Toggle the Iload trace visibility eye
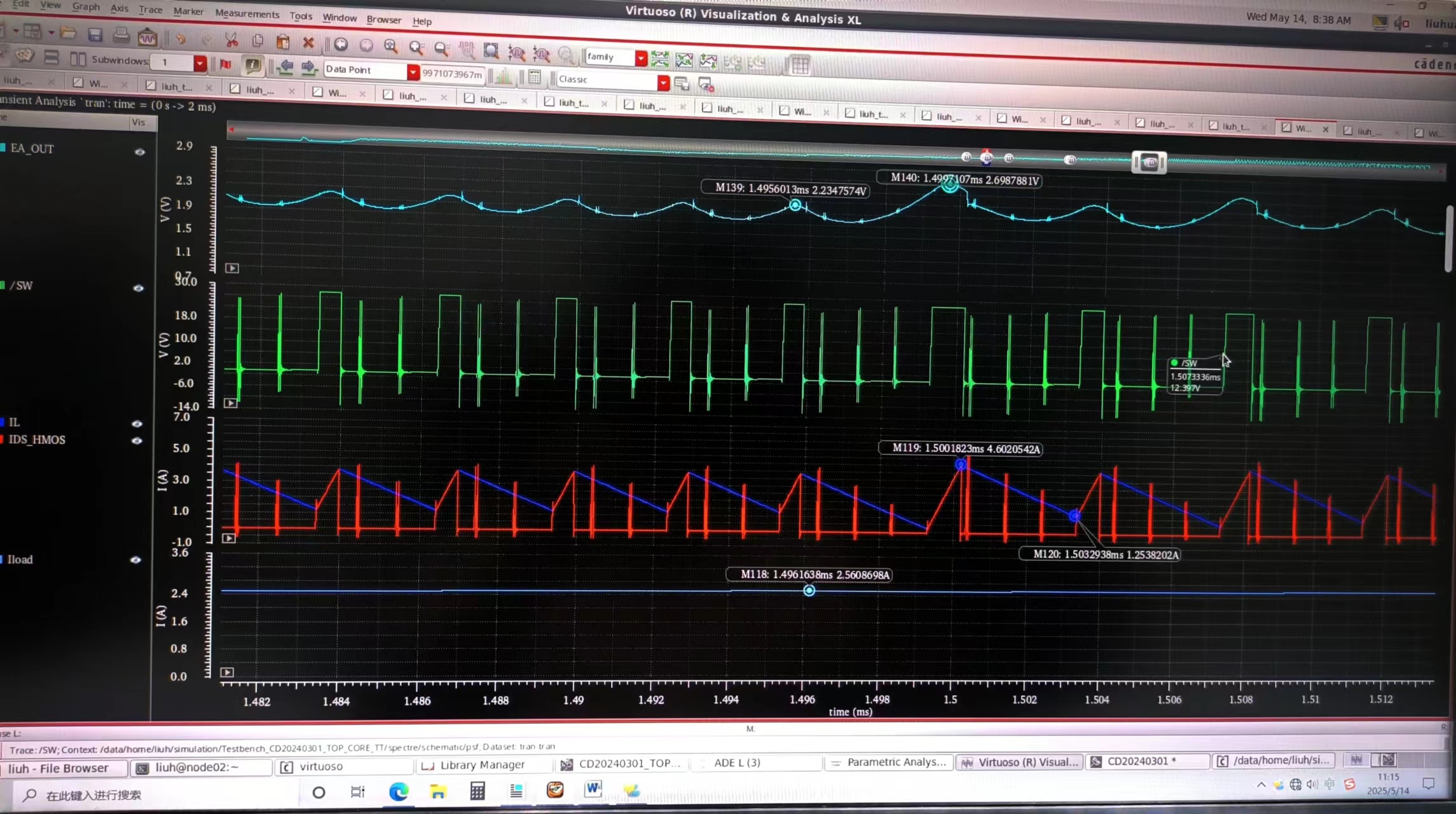This screenshot has width=1456, height=814. [135, 560]
